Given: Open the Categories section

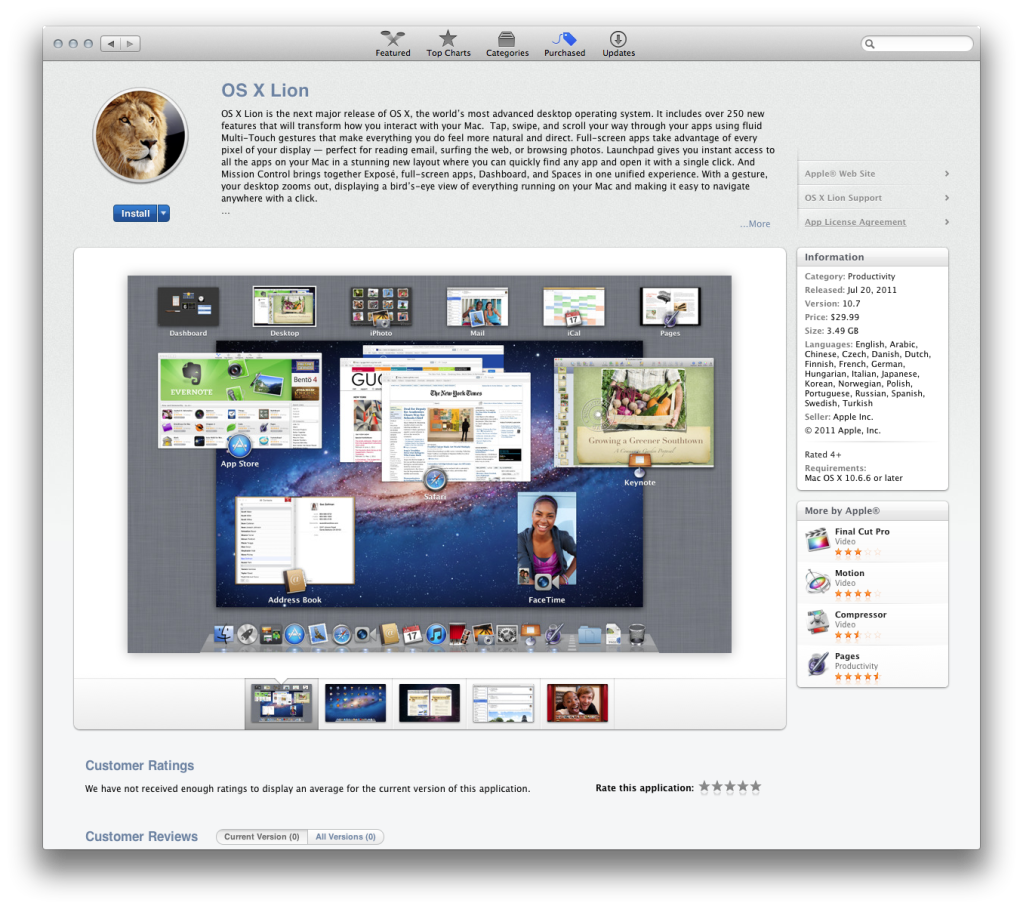Looking at the screenshot, I should [507, 44].
